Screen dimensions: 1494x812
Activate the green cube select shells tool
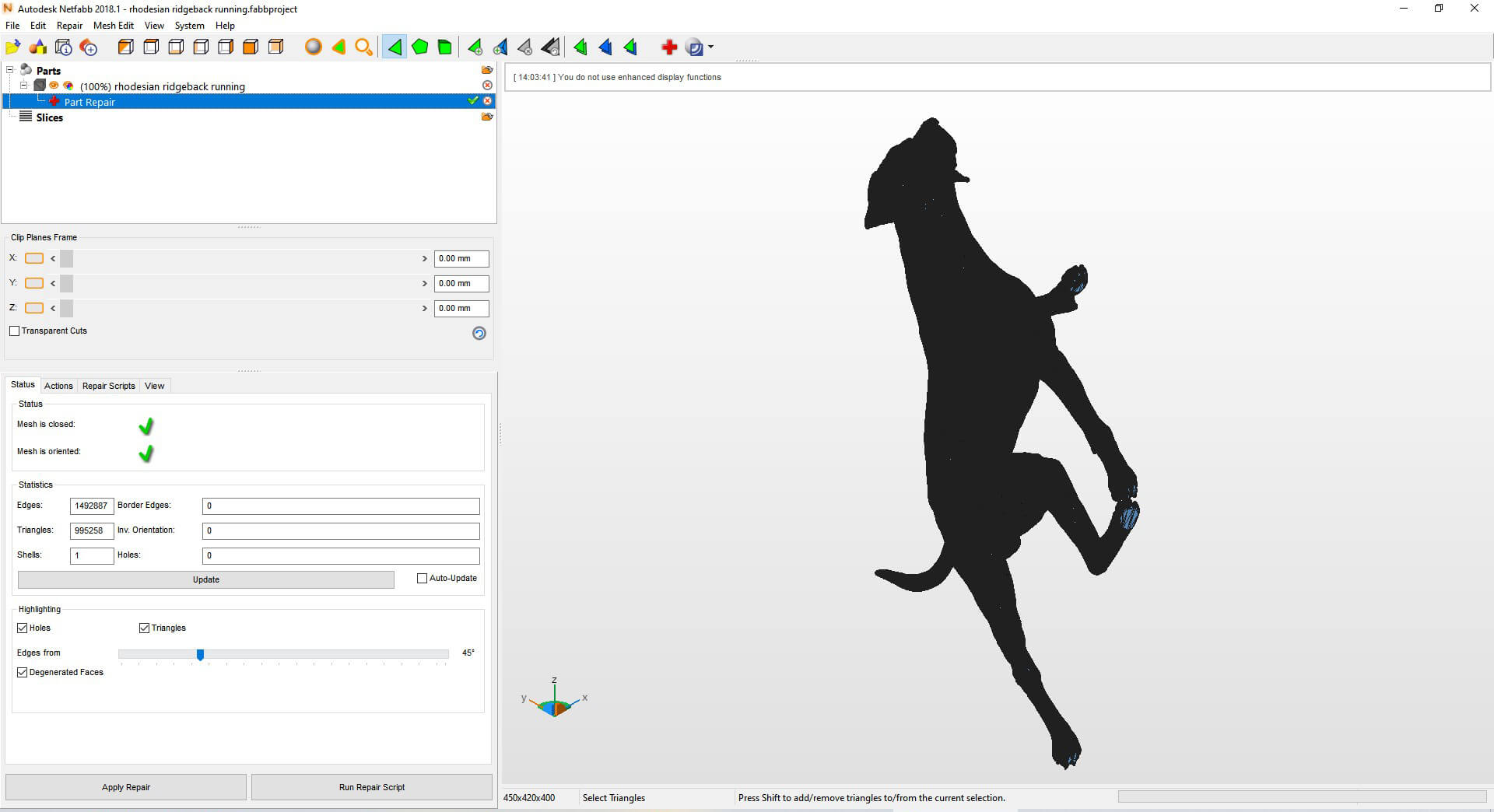tap(444, 47)
